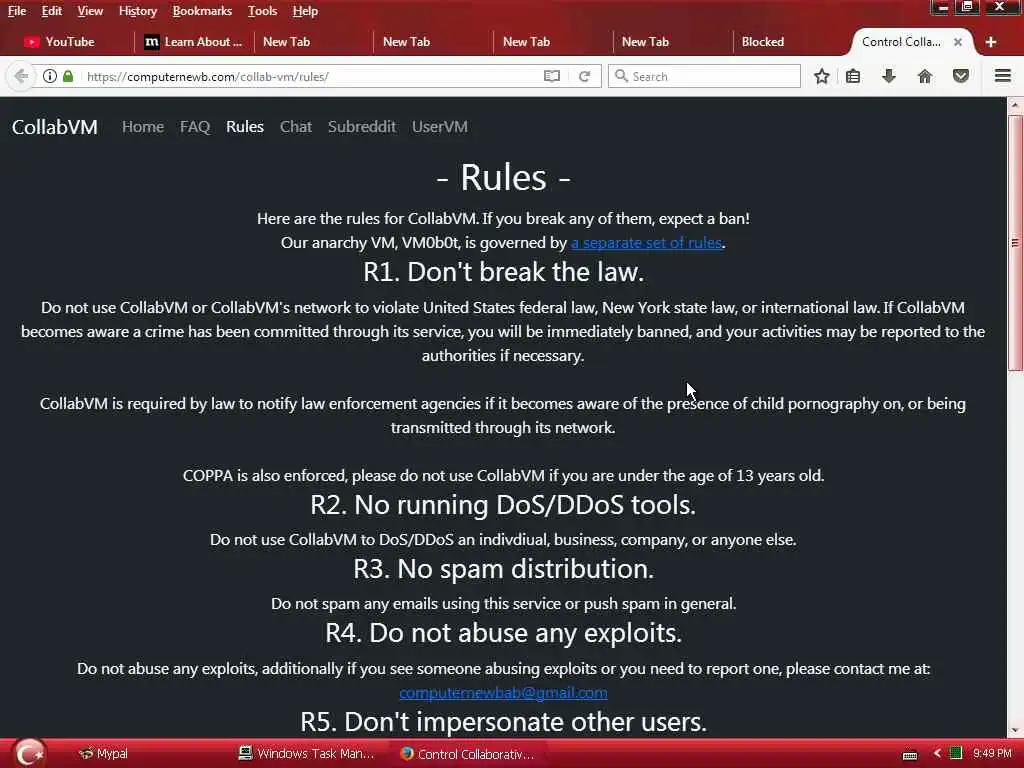Click 'R4. Do not abuse any exploits.' heading
This screenshot has height=768, width=1024.
pos(504,633)
